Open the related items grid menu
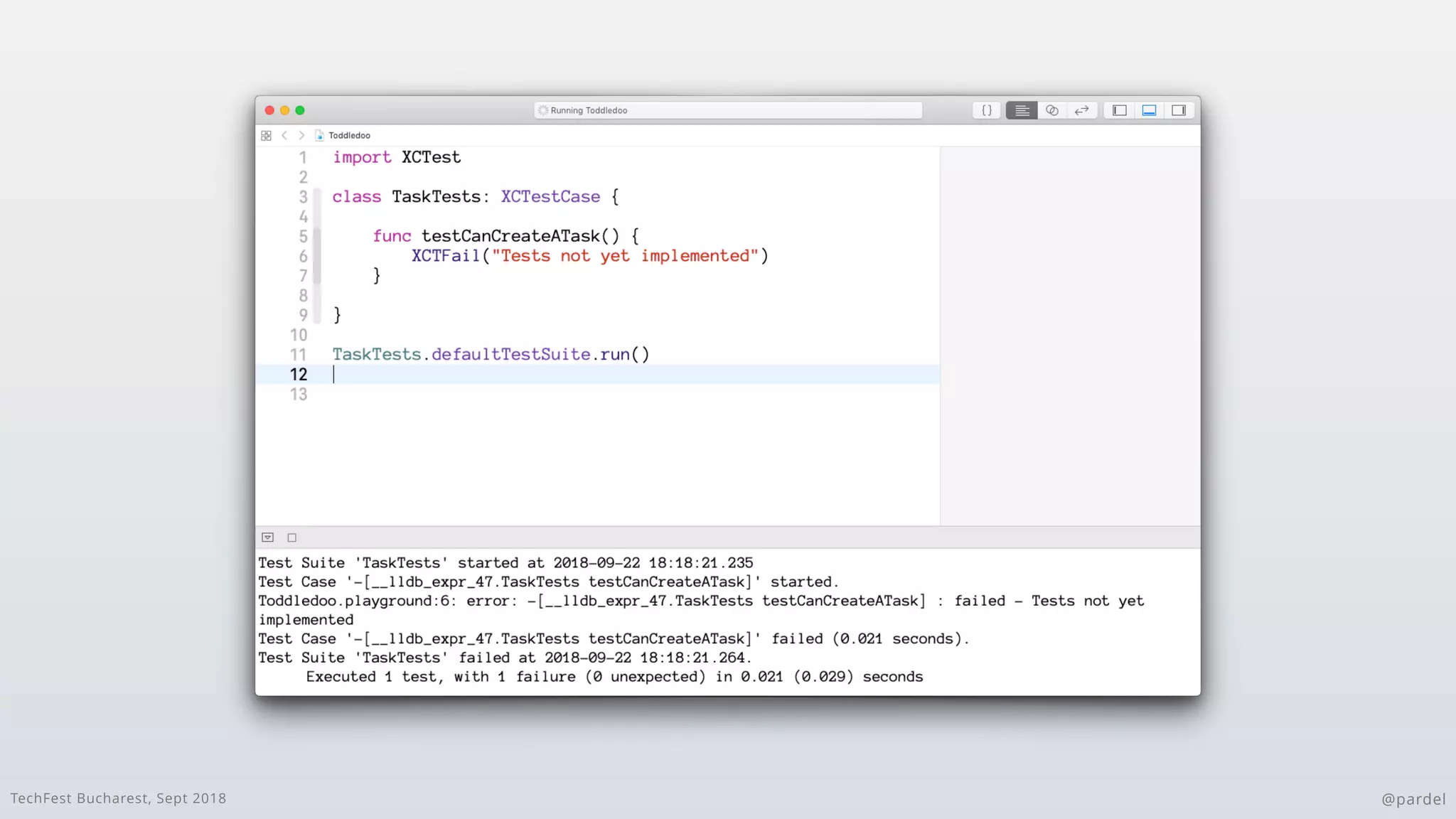 pos(266,135)
